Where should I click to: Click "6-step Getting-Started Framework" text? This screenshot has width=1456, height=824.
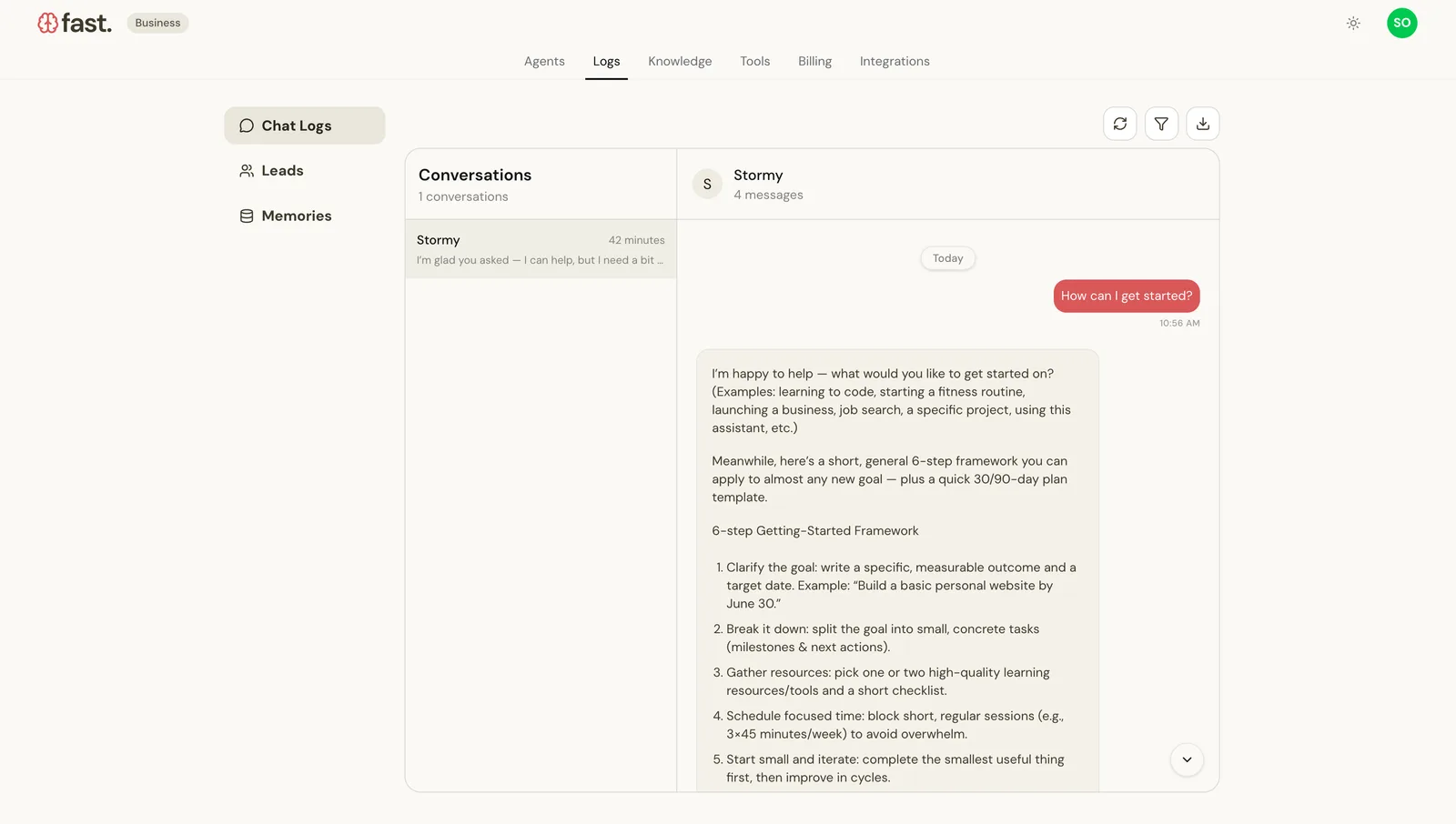point(815,530)
